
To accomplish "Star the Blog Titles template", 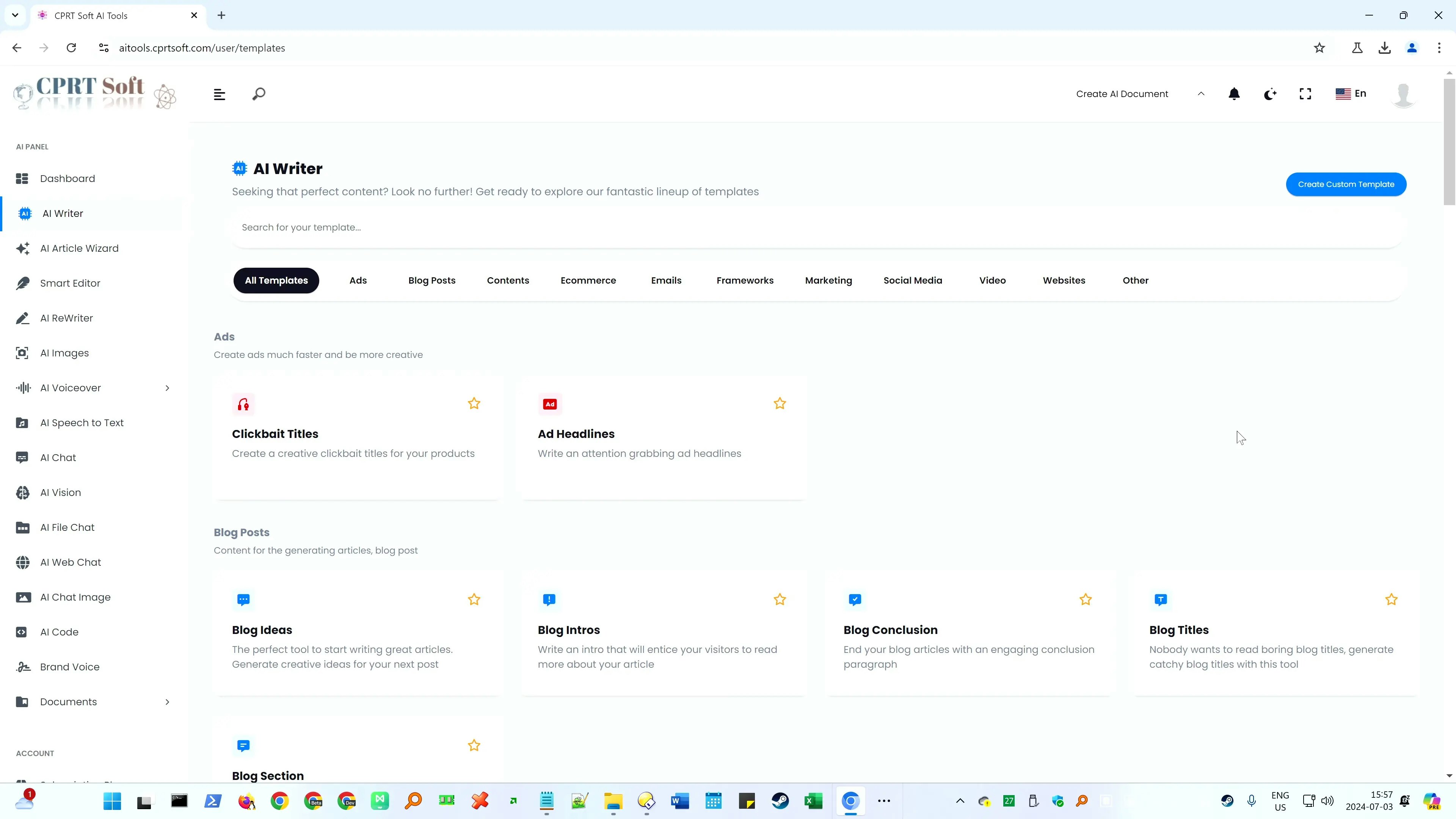I will point(1391,600).
